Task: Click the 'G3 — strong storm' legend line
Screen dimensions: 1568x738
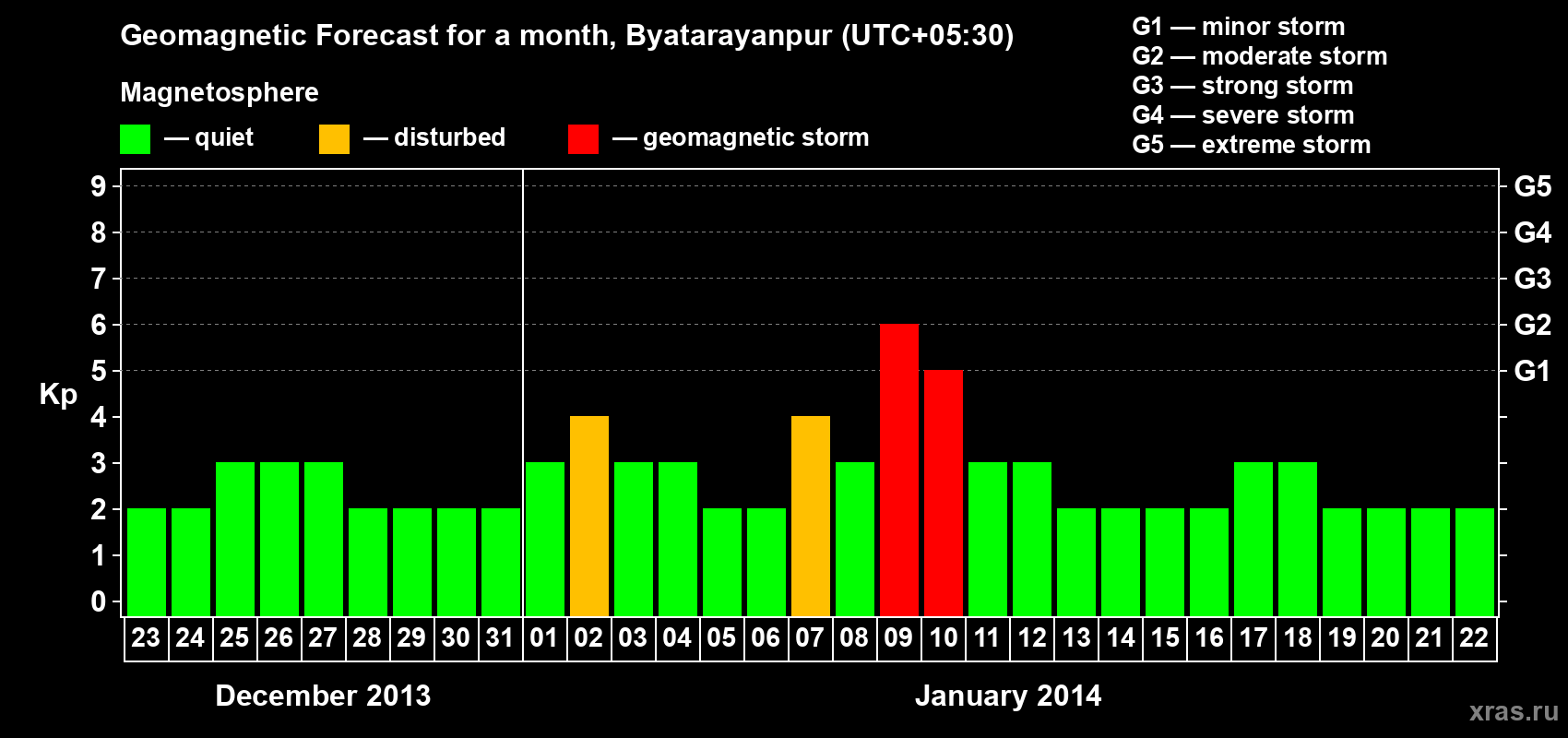Action: pyautogui.click(x=1242, y=86)
